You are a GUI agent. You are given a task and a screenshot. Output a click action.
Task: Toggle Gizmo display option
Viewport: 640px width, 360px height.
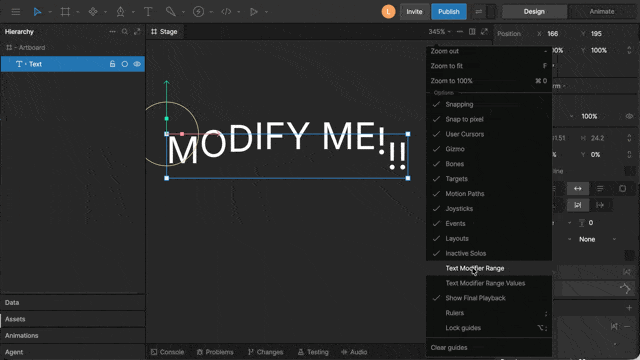489,149
